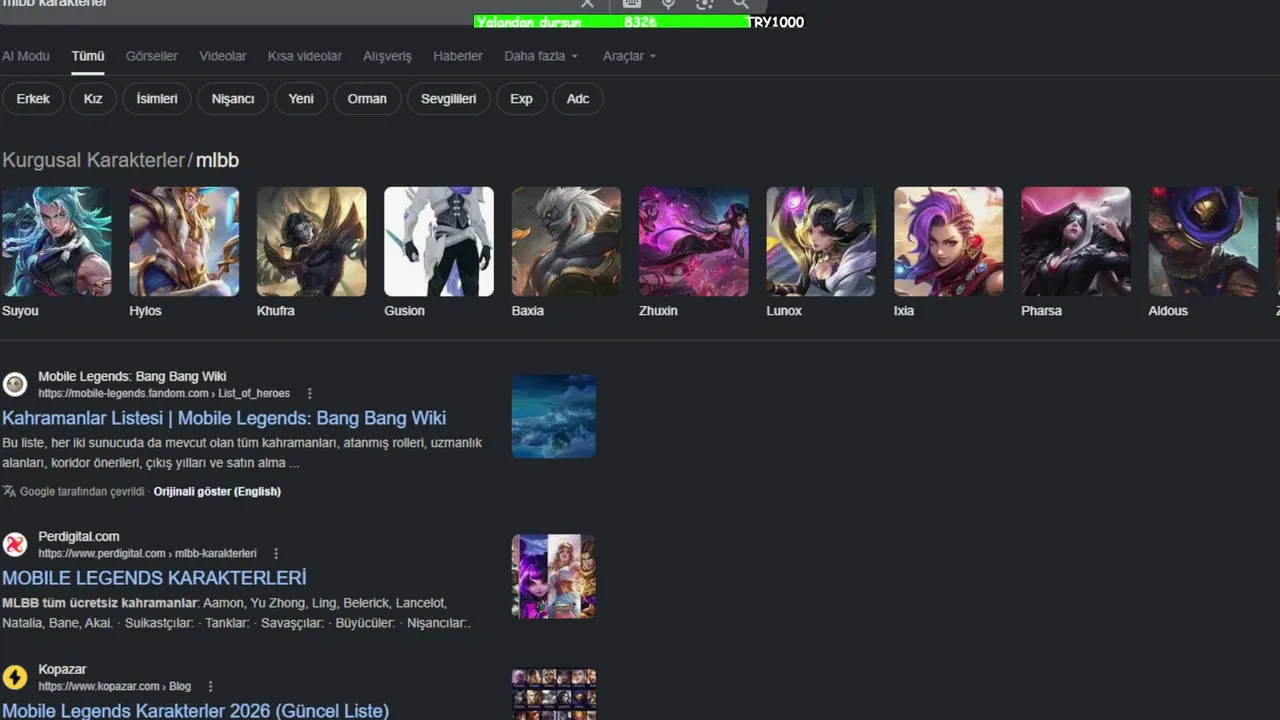Click the translate icon beside Google tarafından çevrildi

pyautogui.click(x=9, y=491)
